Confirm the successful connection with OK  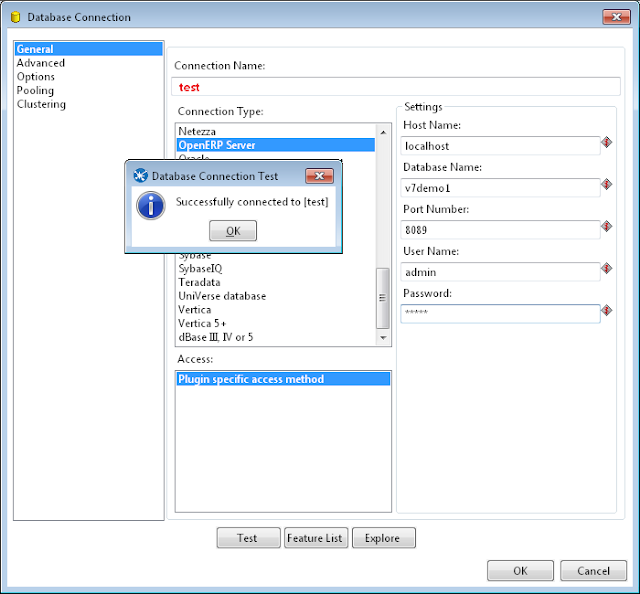(x=233, y=231)
